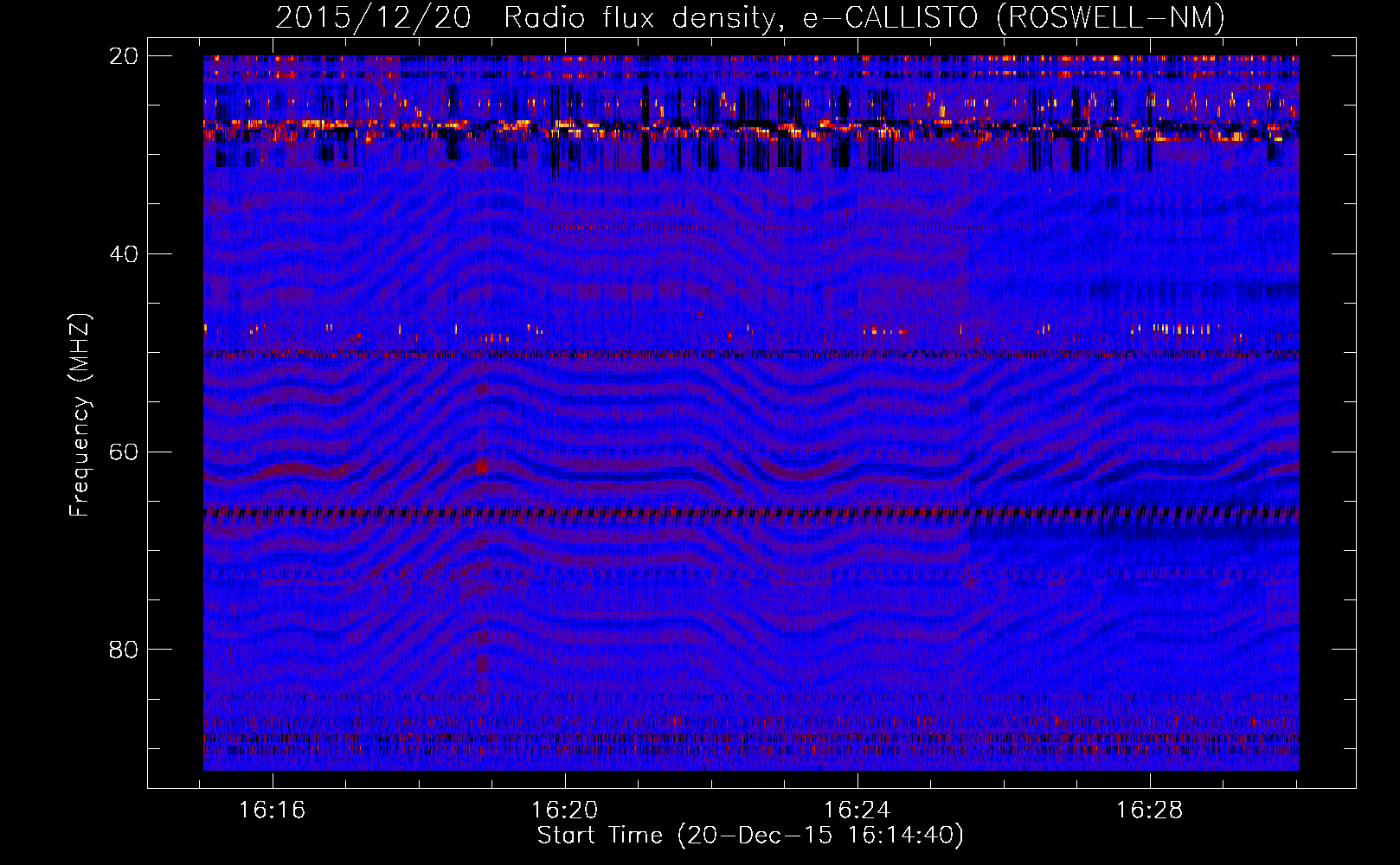Click the '80' frequency tick label

pyautogui.click(x=123, y=650)
